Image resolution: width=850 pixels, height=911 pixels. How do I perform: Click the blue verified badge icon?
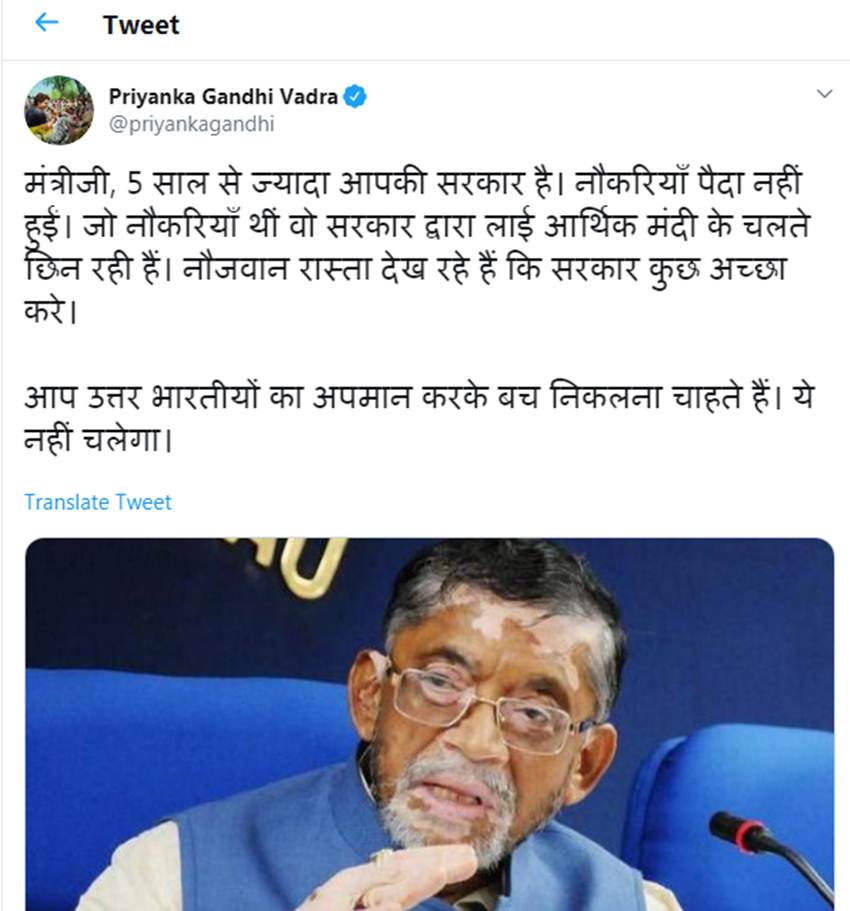[355, 96]
